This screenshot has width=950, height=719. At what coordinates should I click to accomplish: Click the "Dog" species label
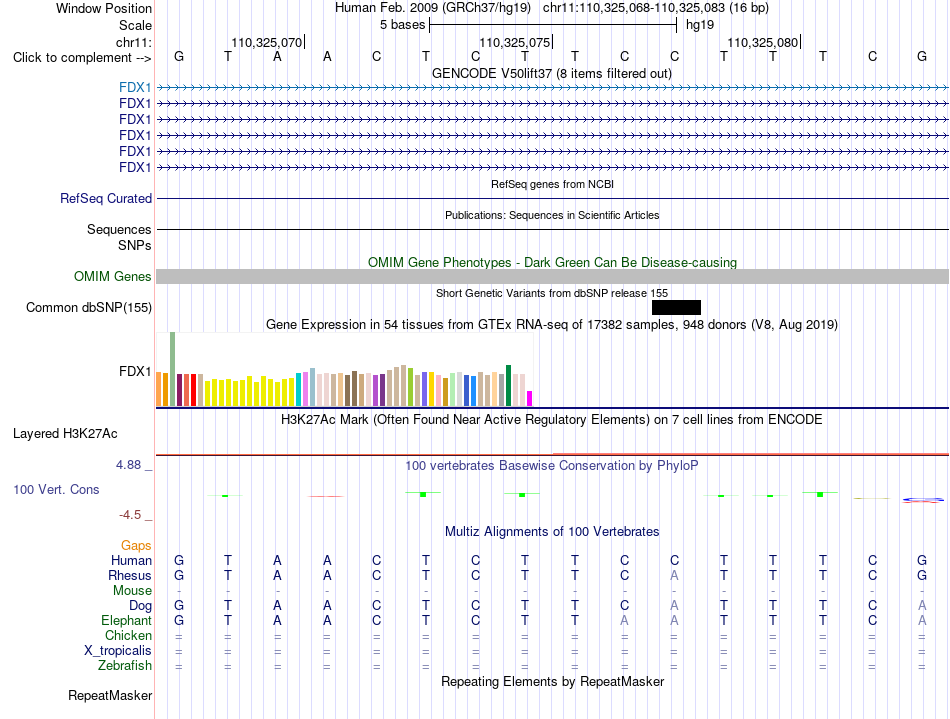point(140,606)
